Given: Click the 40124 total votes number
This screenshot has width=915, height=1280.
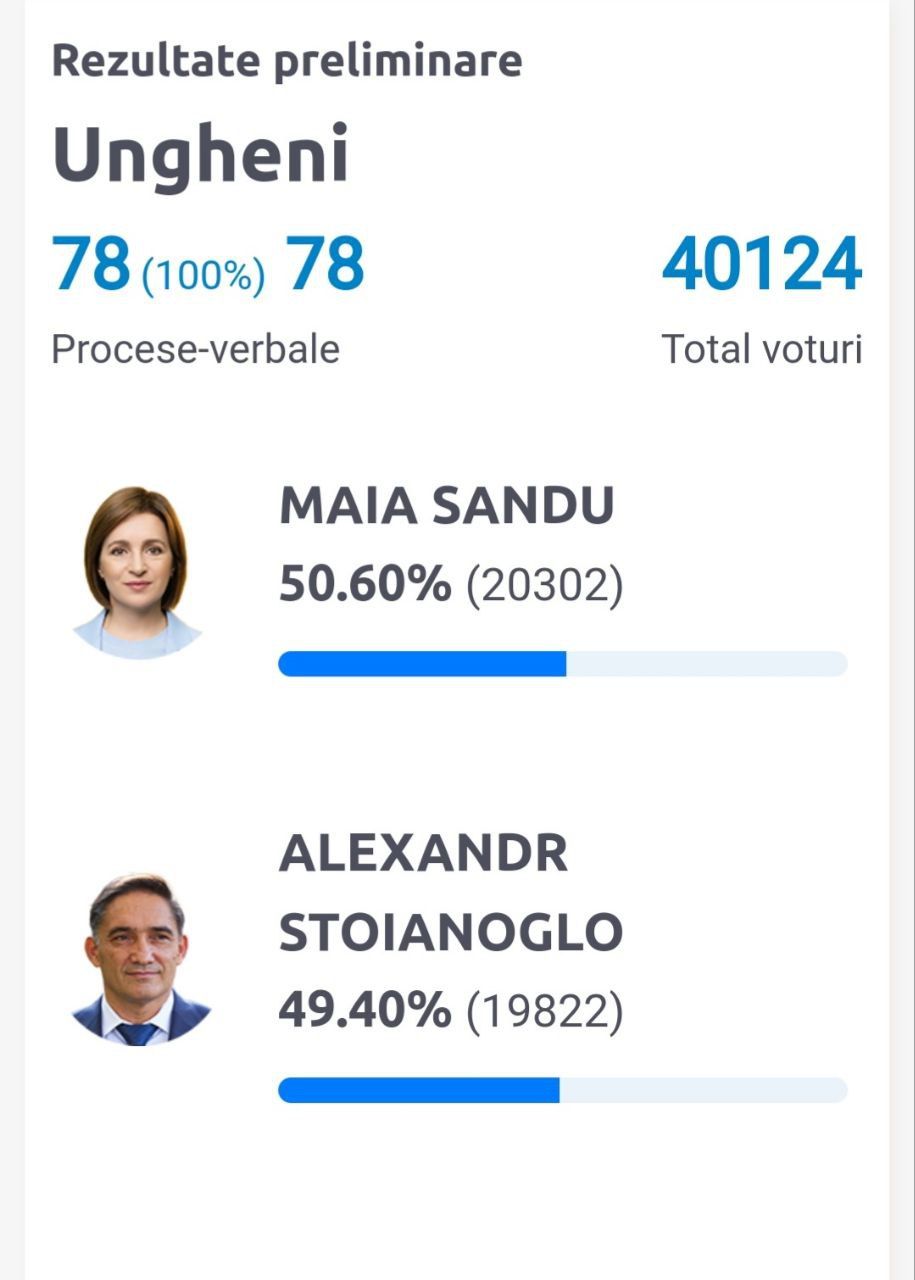Looking at the screenshot, I should pyautogui.click(x=762, y=265).
